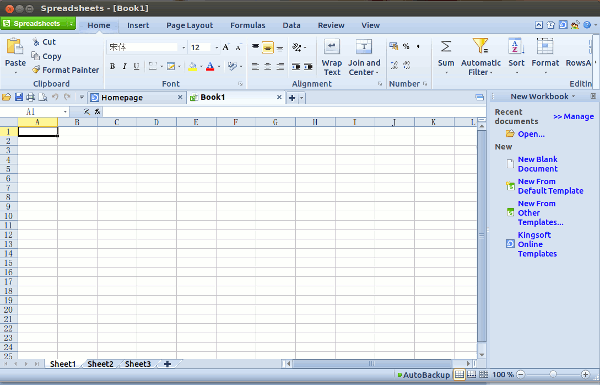This screenshot has height=385, width=600.
Task: Align text left in cell
Action: pyautogui.click(x=255, y=67)
